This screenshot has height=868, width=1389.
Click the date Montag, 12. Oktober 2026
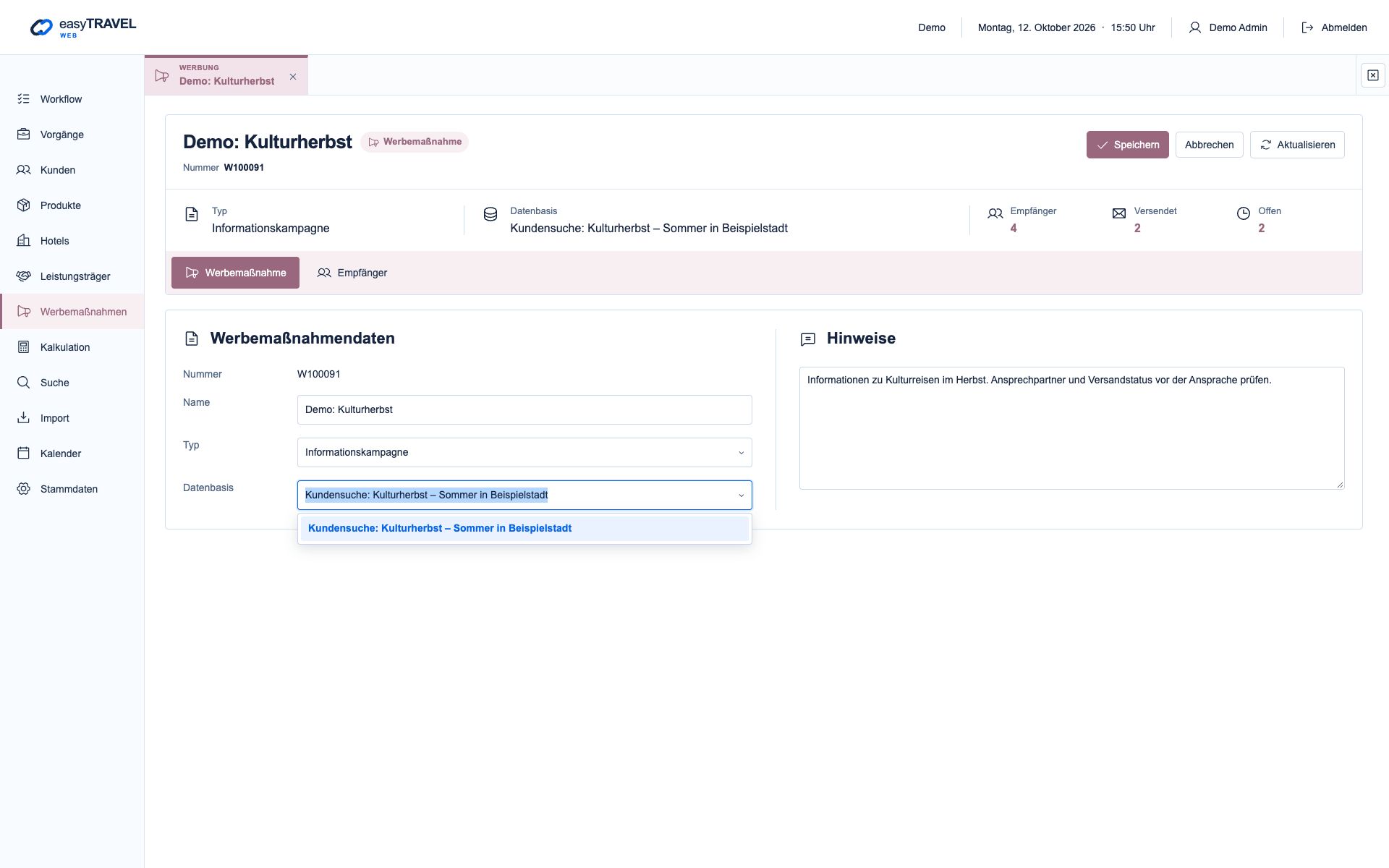[x=1037, y=27]
